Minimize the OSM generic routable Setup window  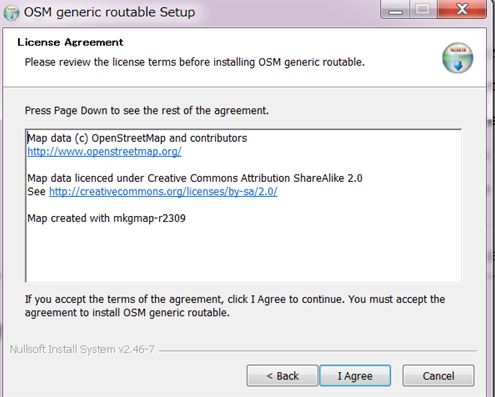coord(396,10)
